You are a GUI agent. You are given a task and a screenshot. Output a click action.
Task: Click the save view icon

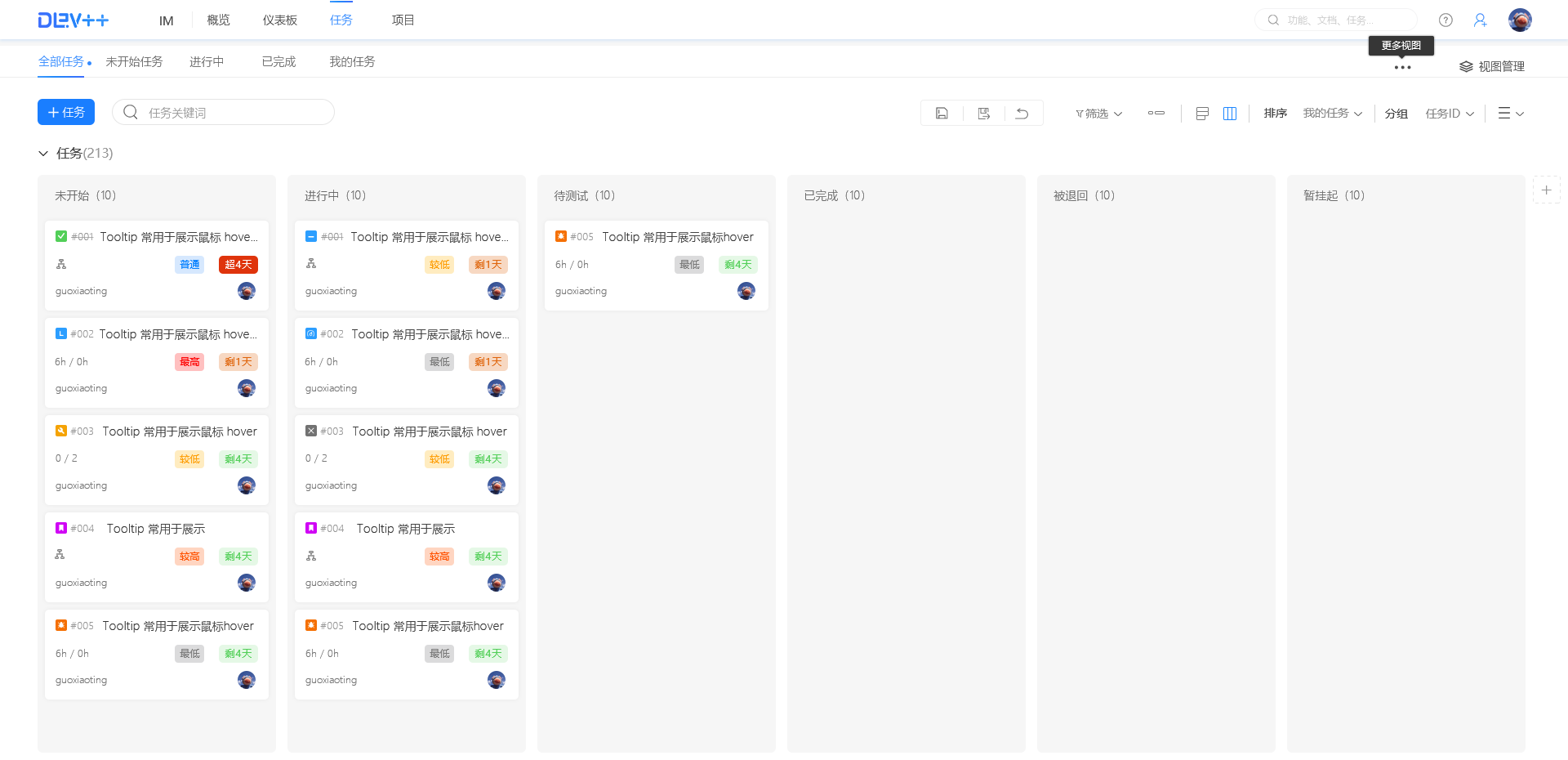(x=942, y=114)
